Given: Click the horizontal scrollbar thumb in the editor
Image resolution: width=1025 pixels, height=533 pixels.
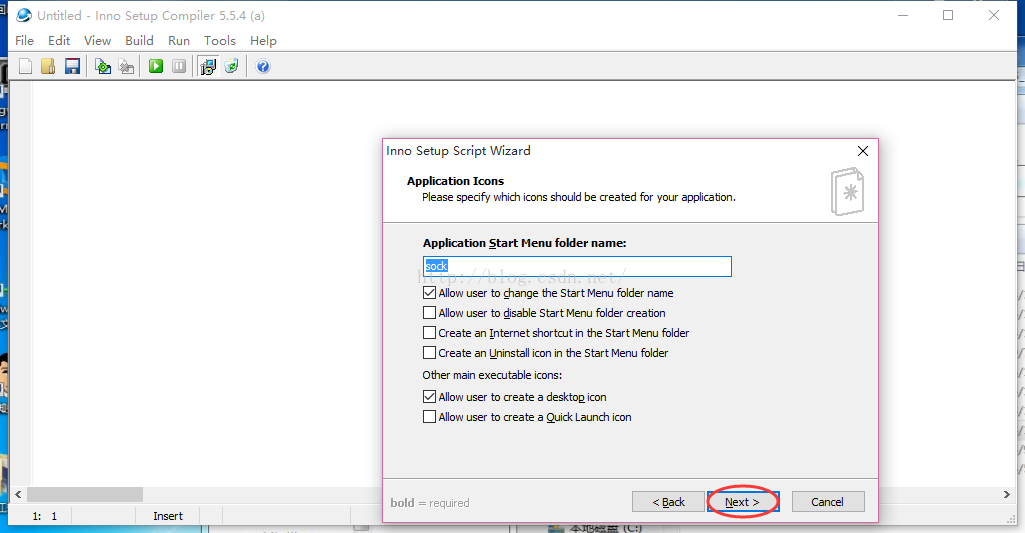Looking at the screenshot, I should click(x=84, y=494).
